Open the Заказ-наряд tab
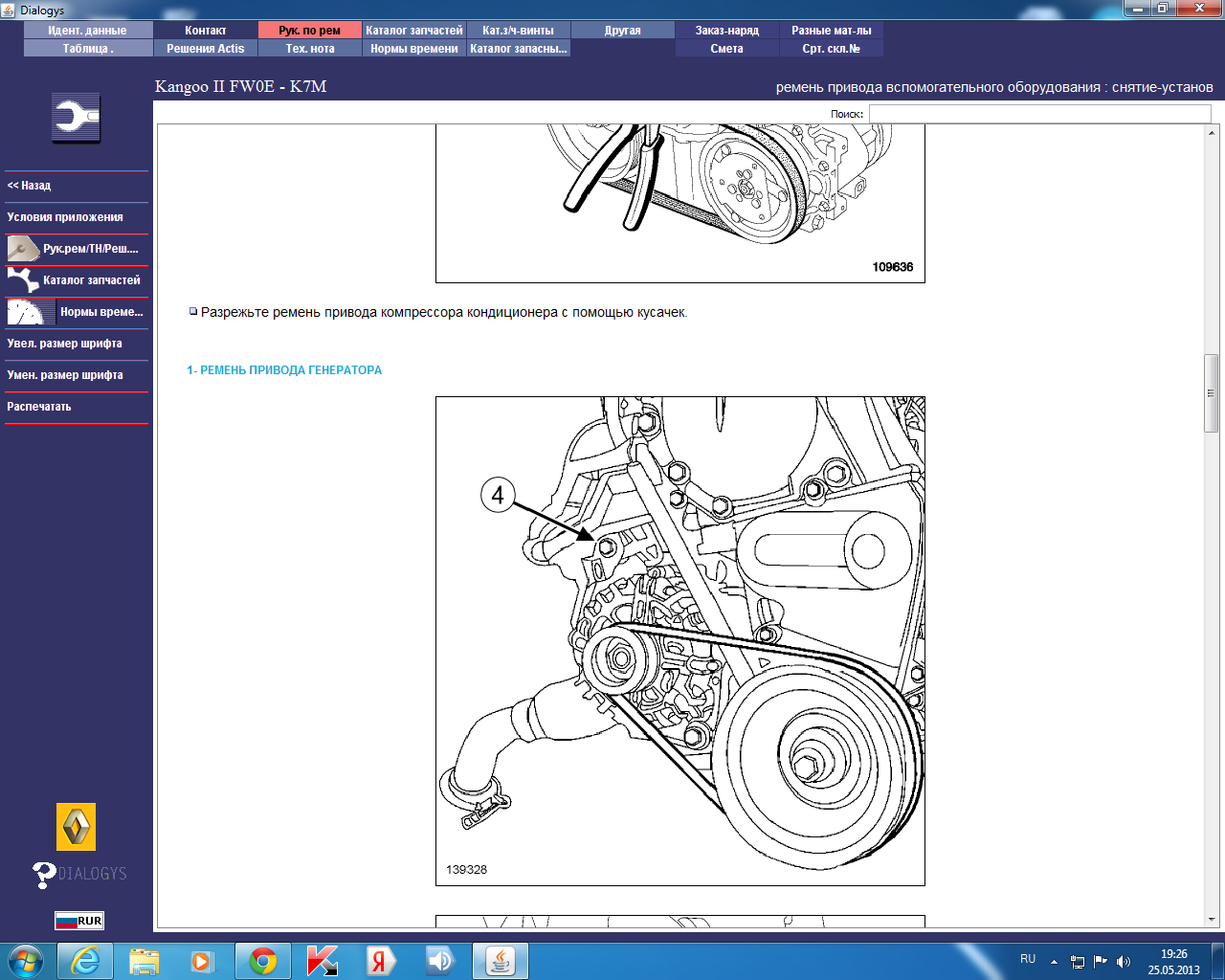Image resolution: width=1225 pixels, height=980 pixels. pos(727,31)
